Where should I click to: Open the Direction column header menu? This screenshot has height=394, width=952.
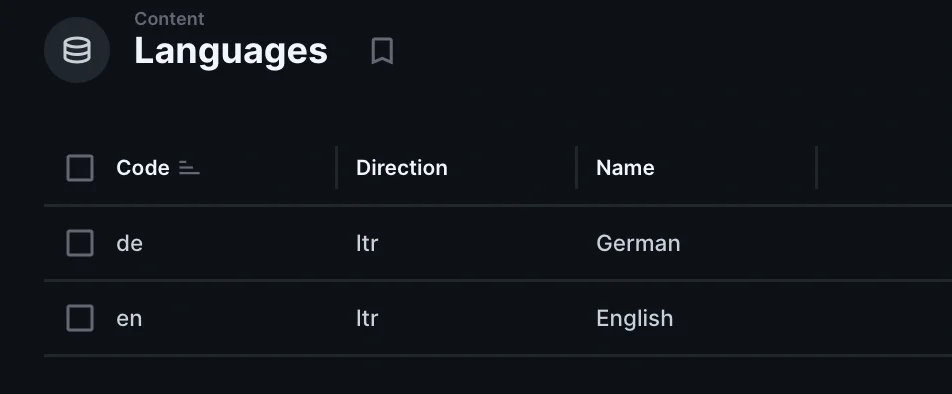pos(402,168)
